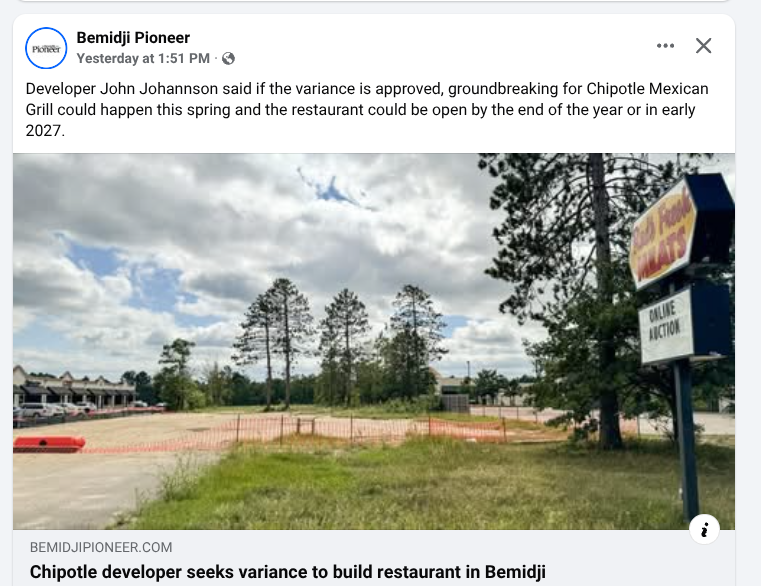Open the Chipotle developer seeks variance headline
This screenshot has height=586, width=761.
(287, 571)
